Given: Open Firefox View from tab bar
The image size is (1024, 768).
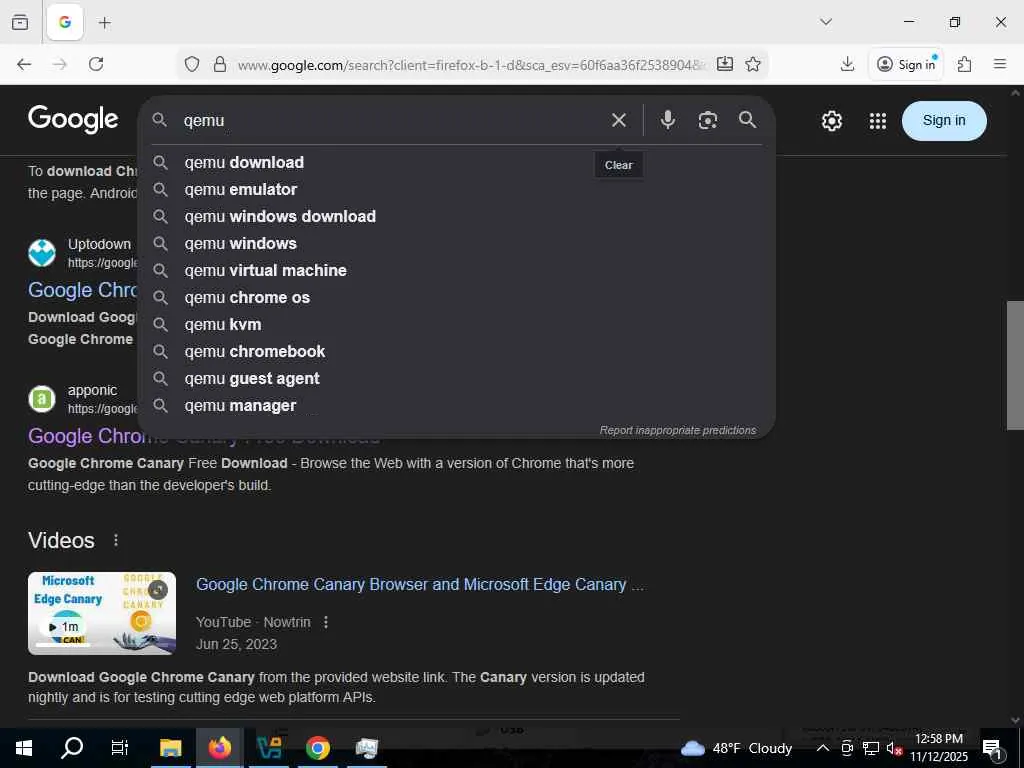Looking at the screenshot, I should [20, 22].
